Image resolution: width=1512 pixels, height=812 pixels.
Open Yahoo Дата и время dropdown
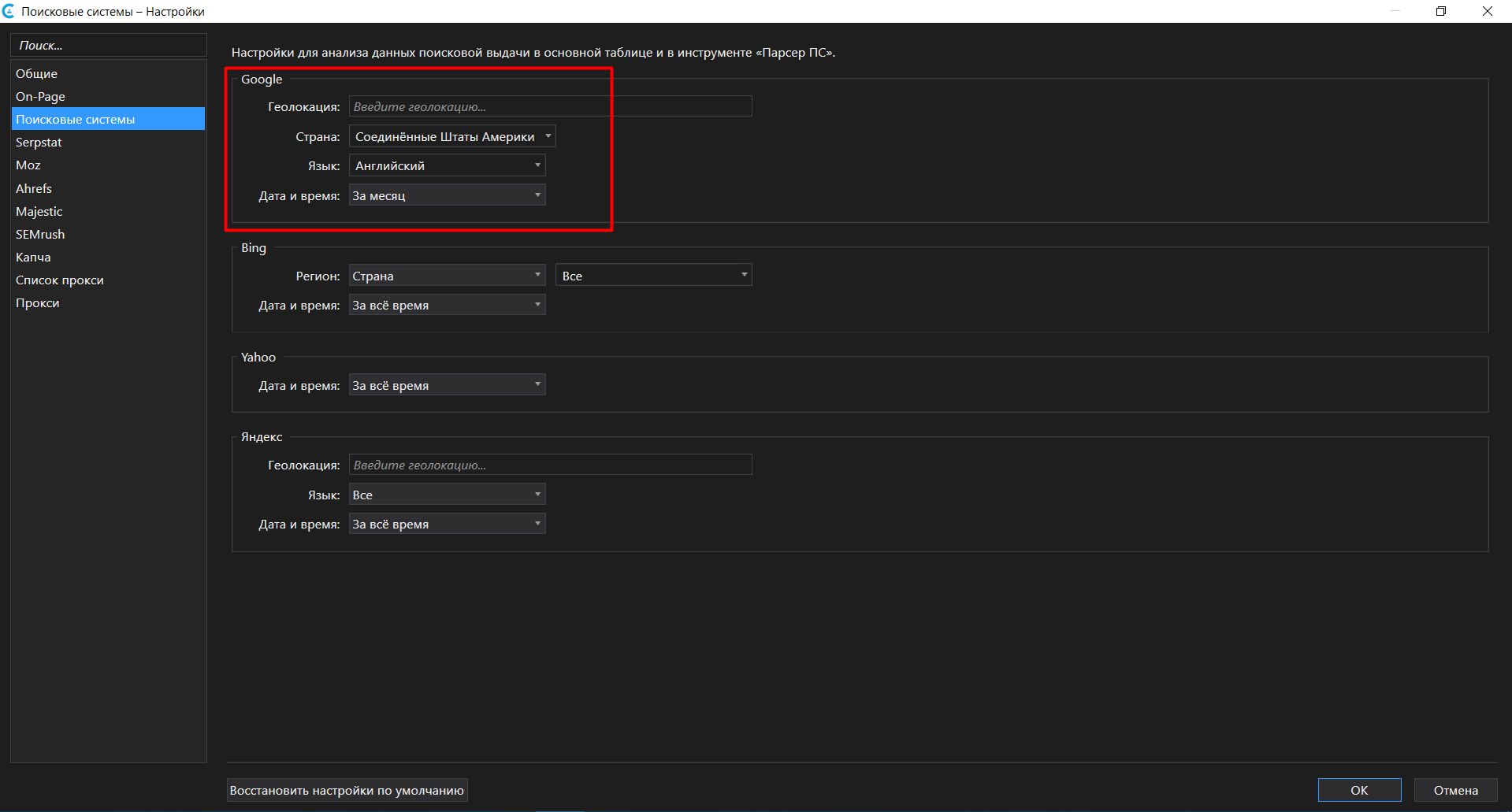coord(447,385)
